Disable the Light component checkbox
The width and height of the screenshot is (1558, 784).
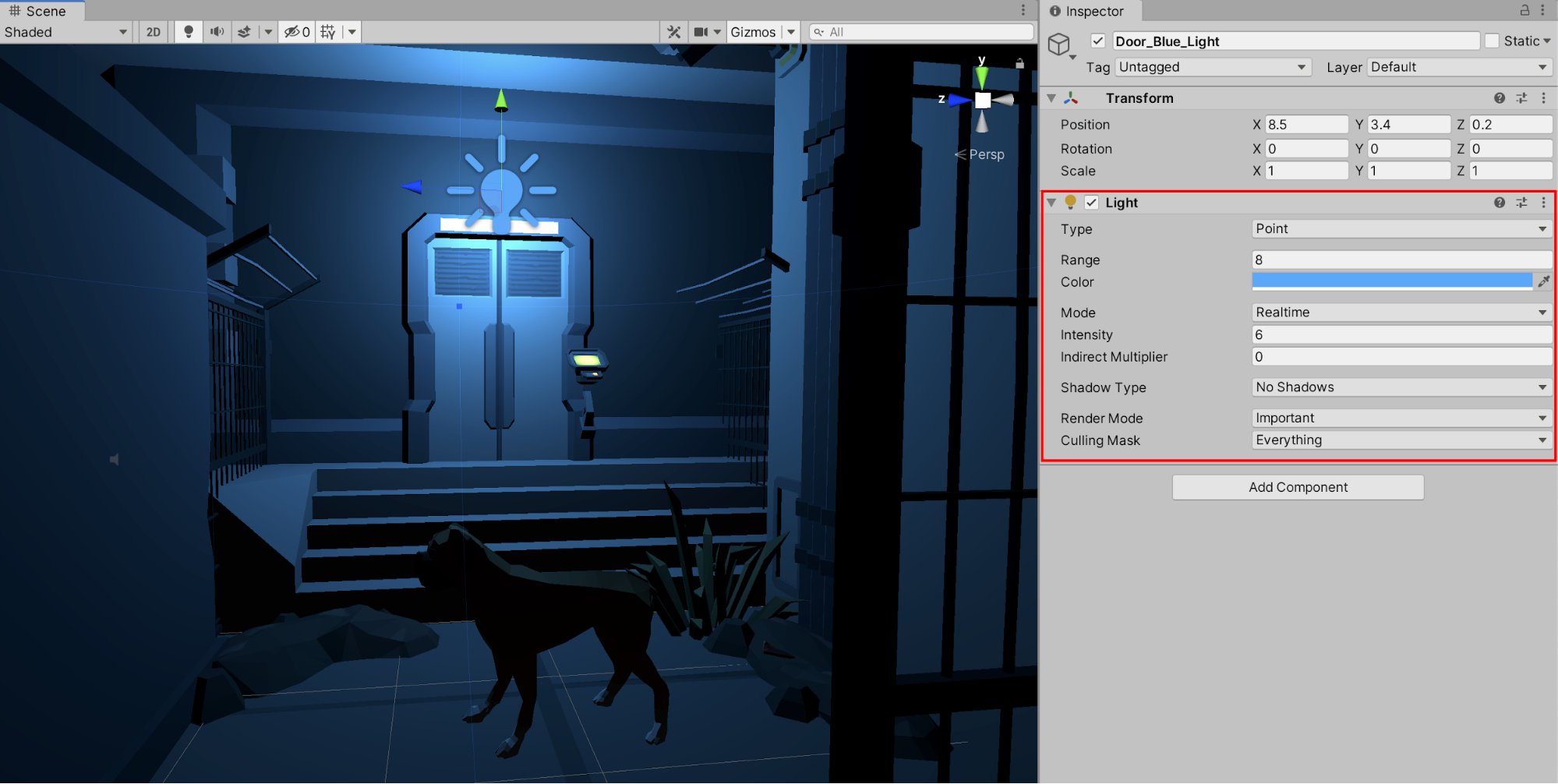(x=1092, y=203)
